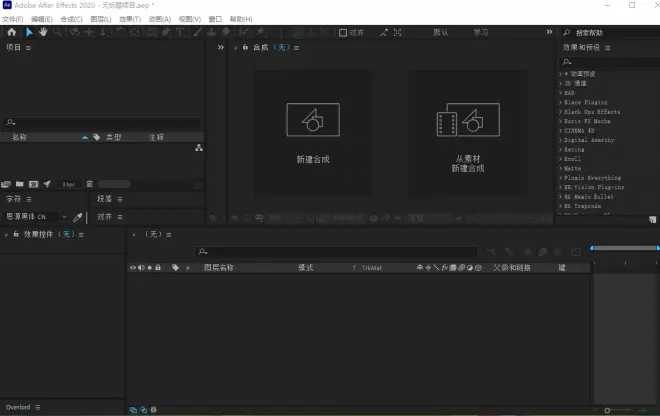Open the 合成(C) menu
This screenshot has width=660, height=416.
(x=71, y=19)
